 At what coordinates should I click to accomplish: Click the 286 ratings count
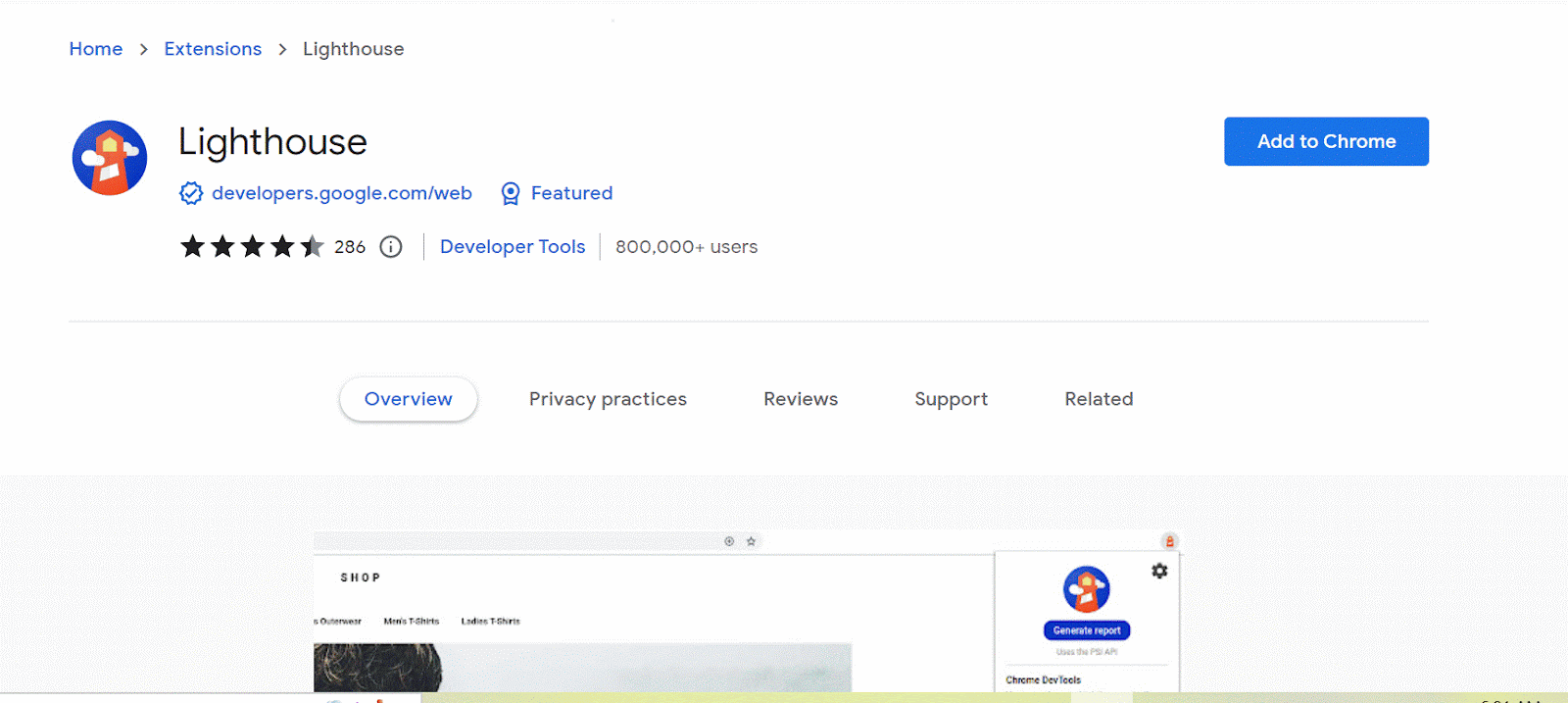click(x=350, y=247)
